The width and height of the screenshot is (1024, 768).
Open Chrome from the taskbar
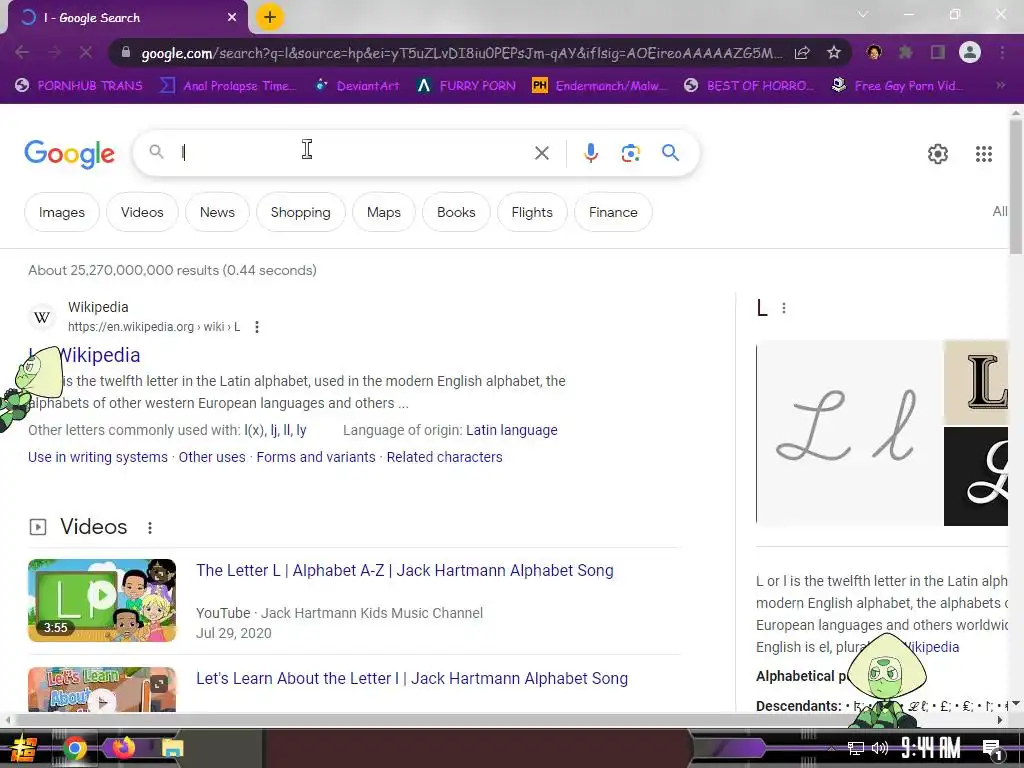(x=74, y=748)
